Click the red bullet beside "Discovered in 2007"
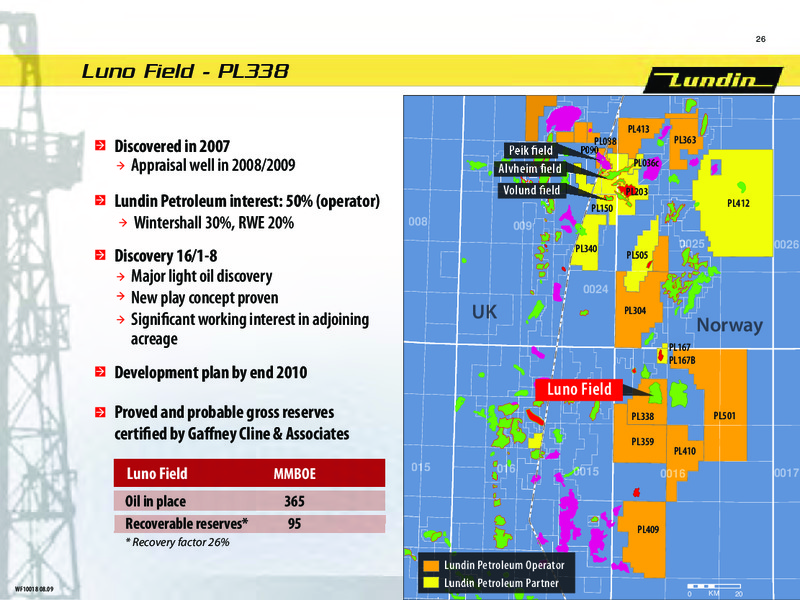Screen dimensions: 800x600 (100, 146)
